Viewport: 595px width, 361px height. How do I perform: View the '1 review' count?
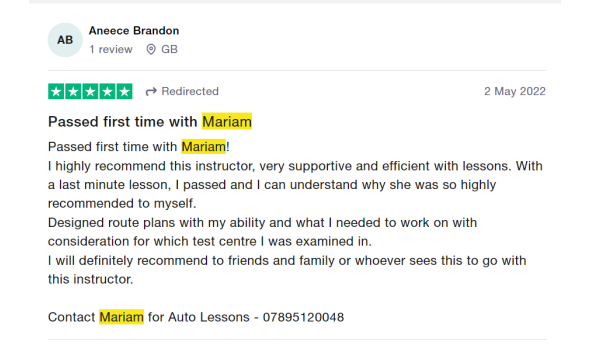[111, 49]
